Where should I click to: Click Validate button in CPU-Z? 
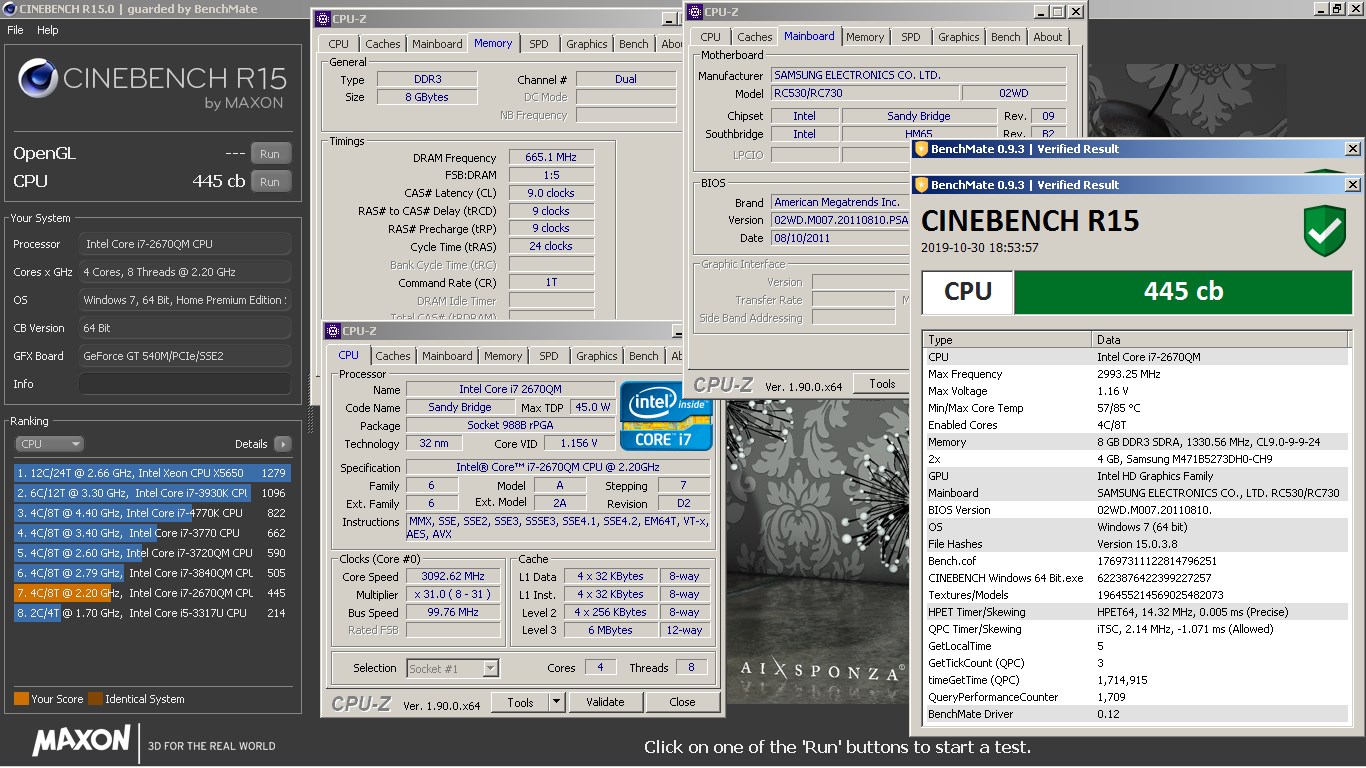(x=605, y=702)
